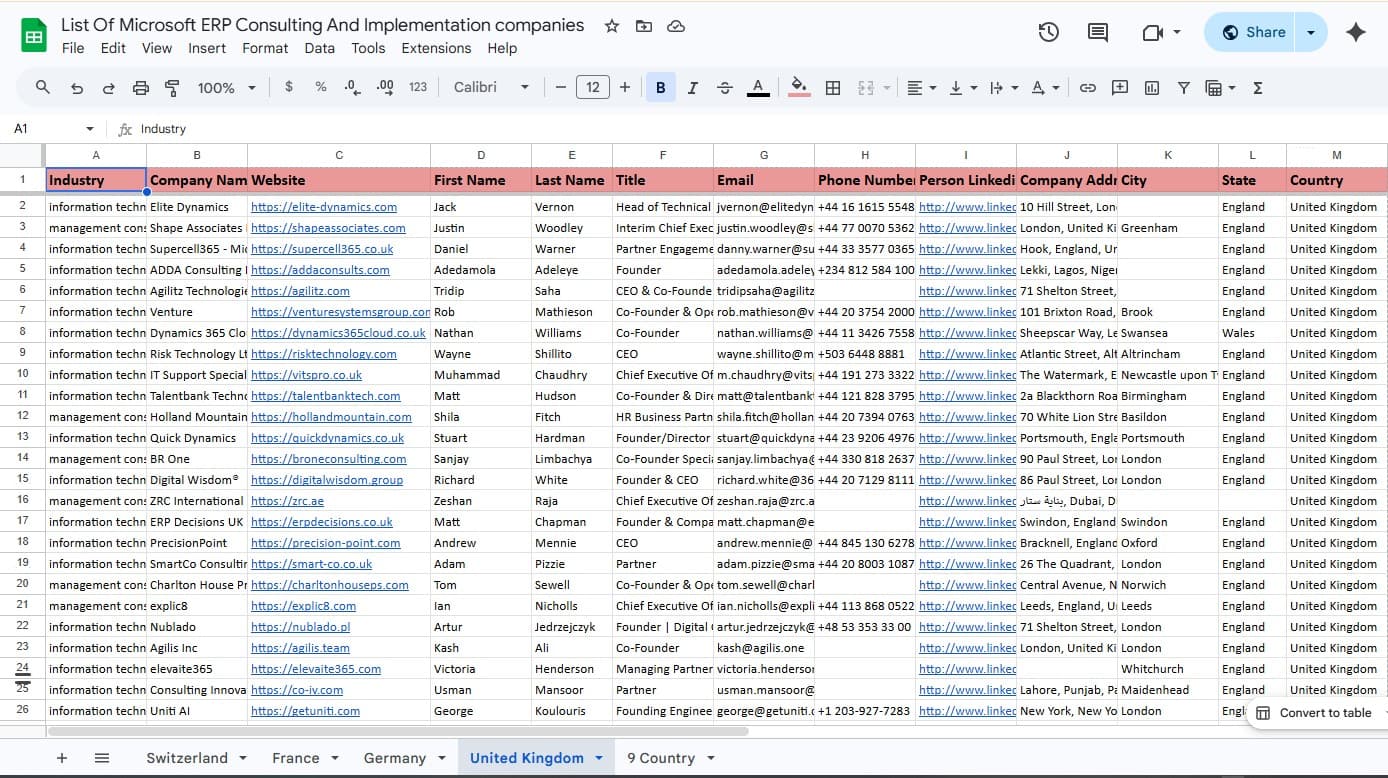Image resolution: width=1388 pixels, height=778 pixels.
Task: Click the Convert to table button
Action: [1316, 713]
